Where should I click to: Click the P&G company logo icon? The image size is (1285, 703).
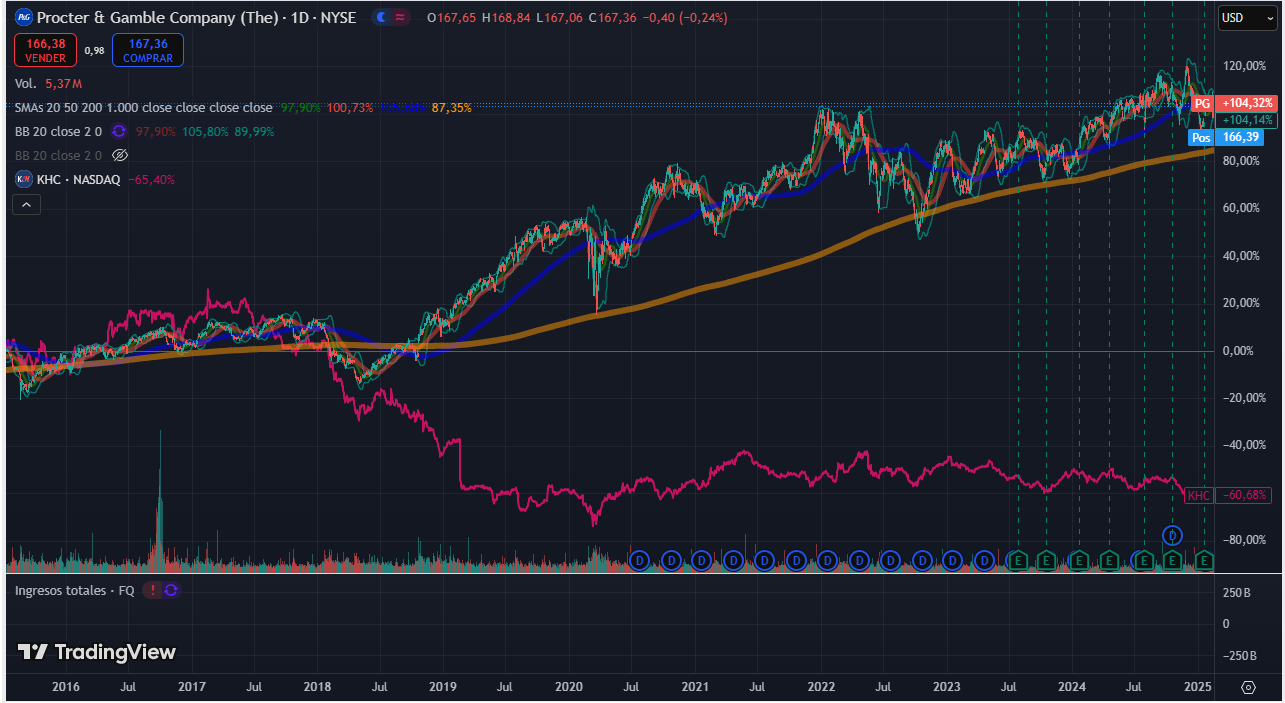24,17
